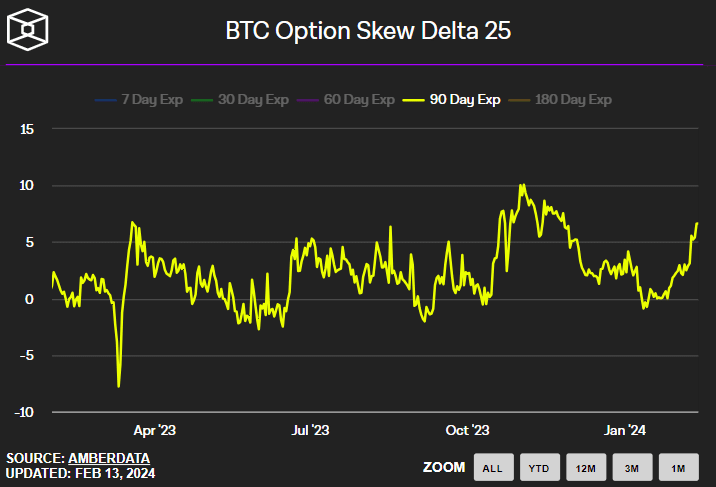
Task: Click the BTC Option Skew Delta 25 title
Action: coord(369,32)
